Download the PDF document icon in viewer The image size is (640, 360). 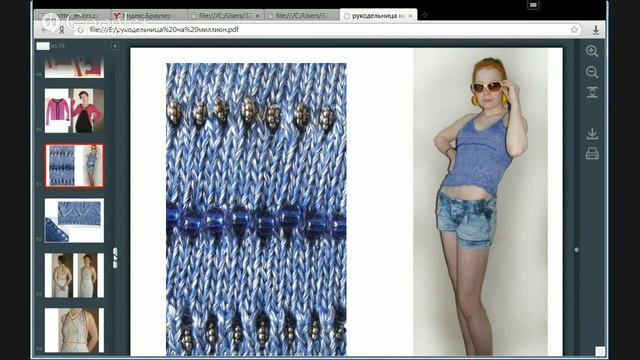click(592, 133)
